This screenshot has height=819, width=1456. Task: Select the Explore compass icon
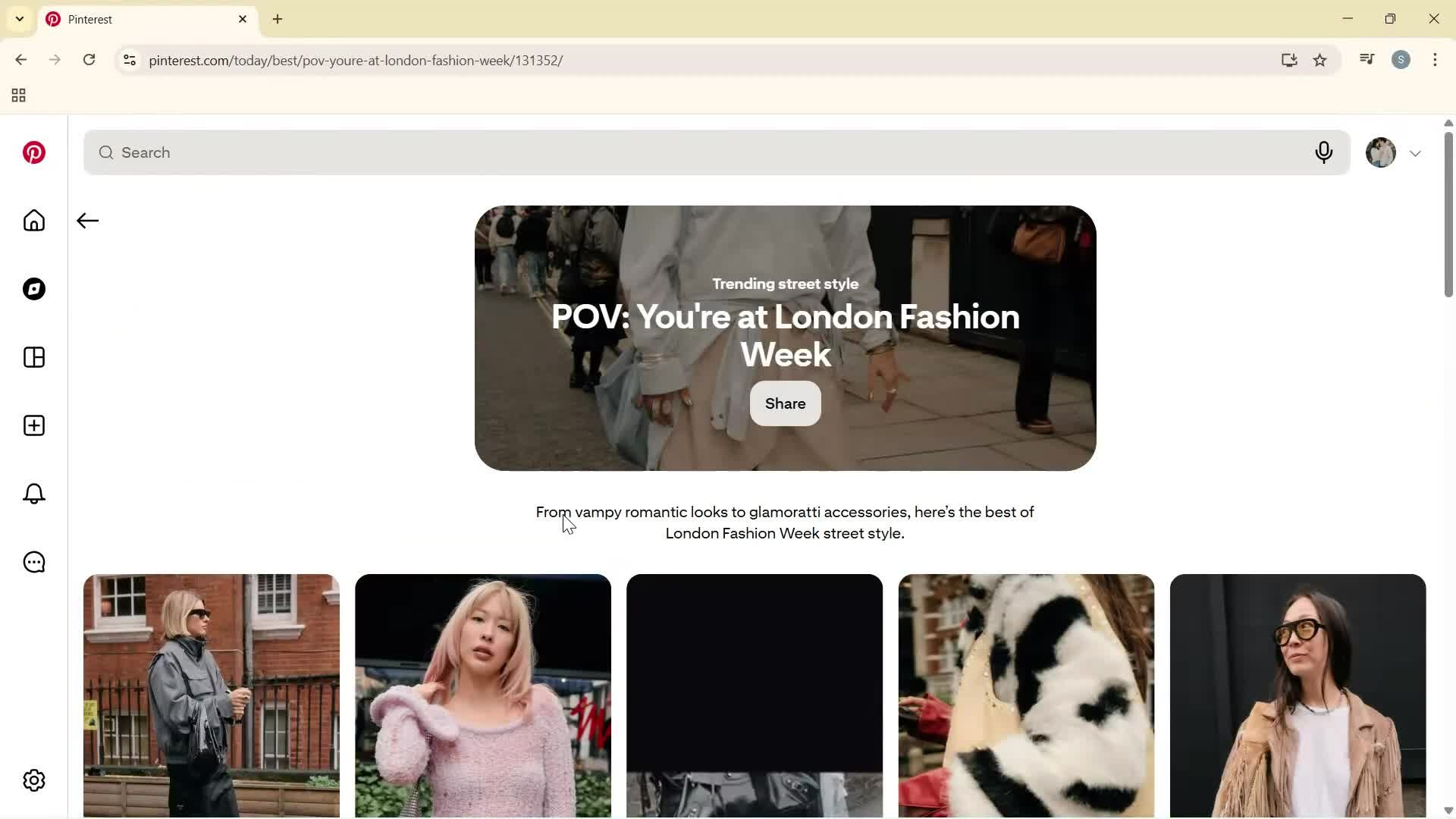(33, 289)
